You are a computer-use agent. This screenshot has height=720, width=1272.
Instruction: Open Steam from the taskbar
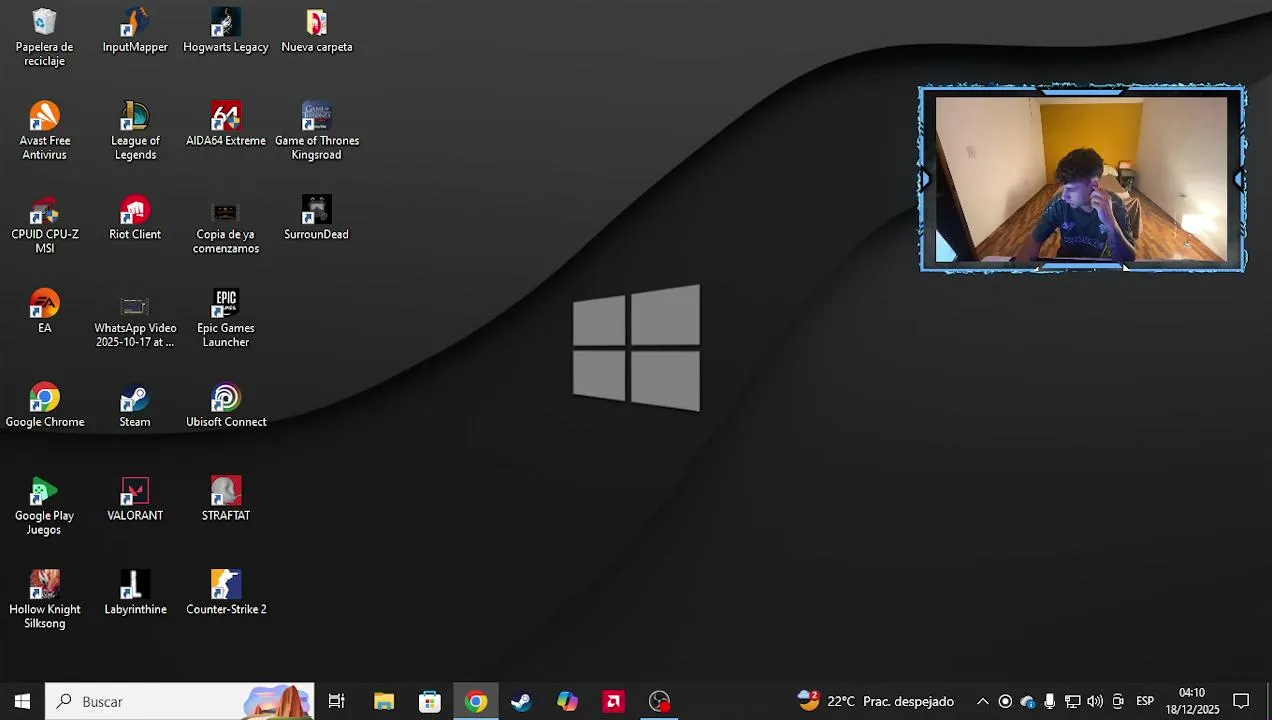point(521,701)
